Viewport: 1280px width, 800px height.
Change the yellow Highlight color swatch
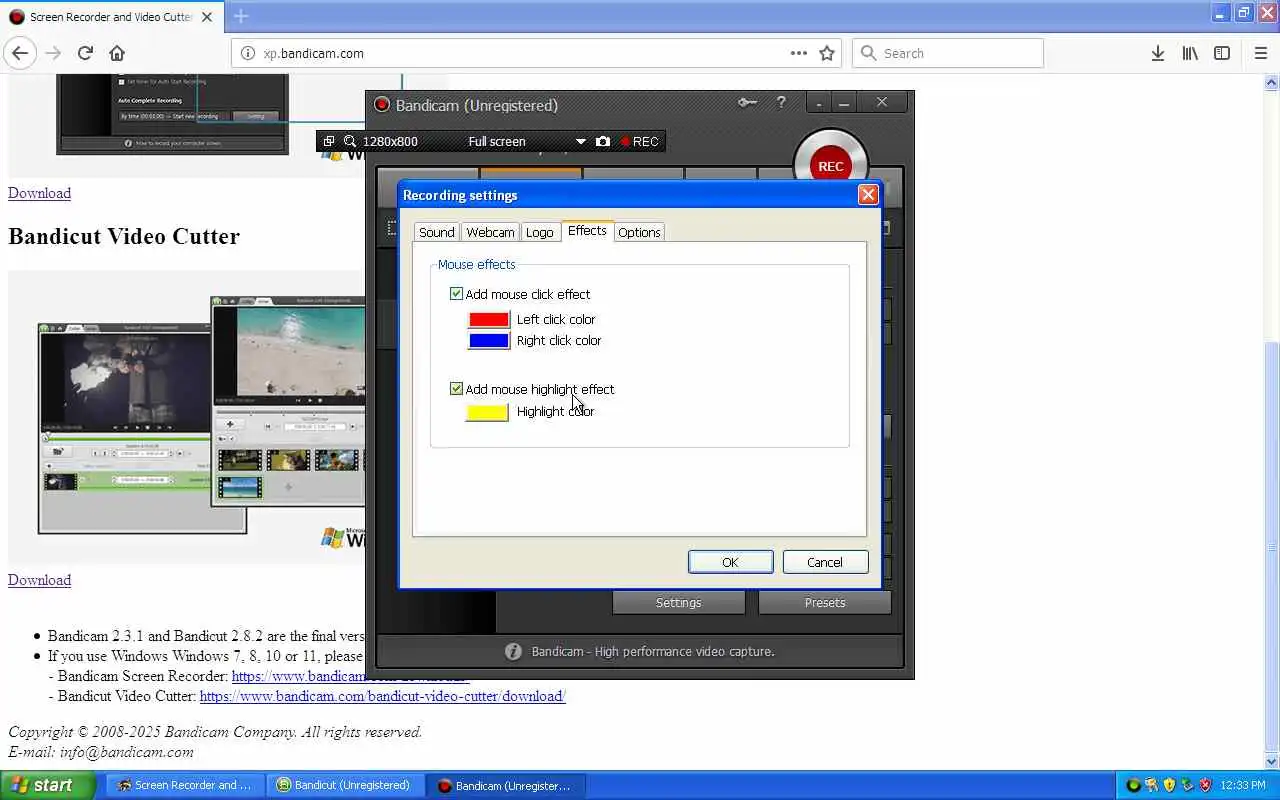487,412
